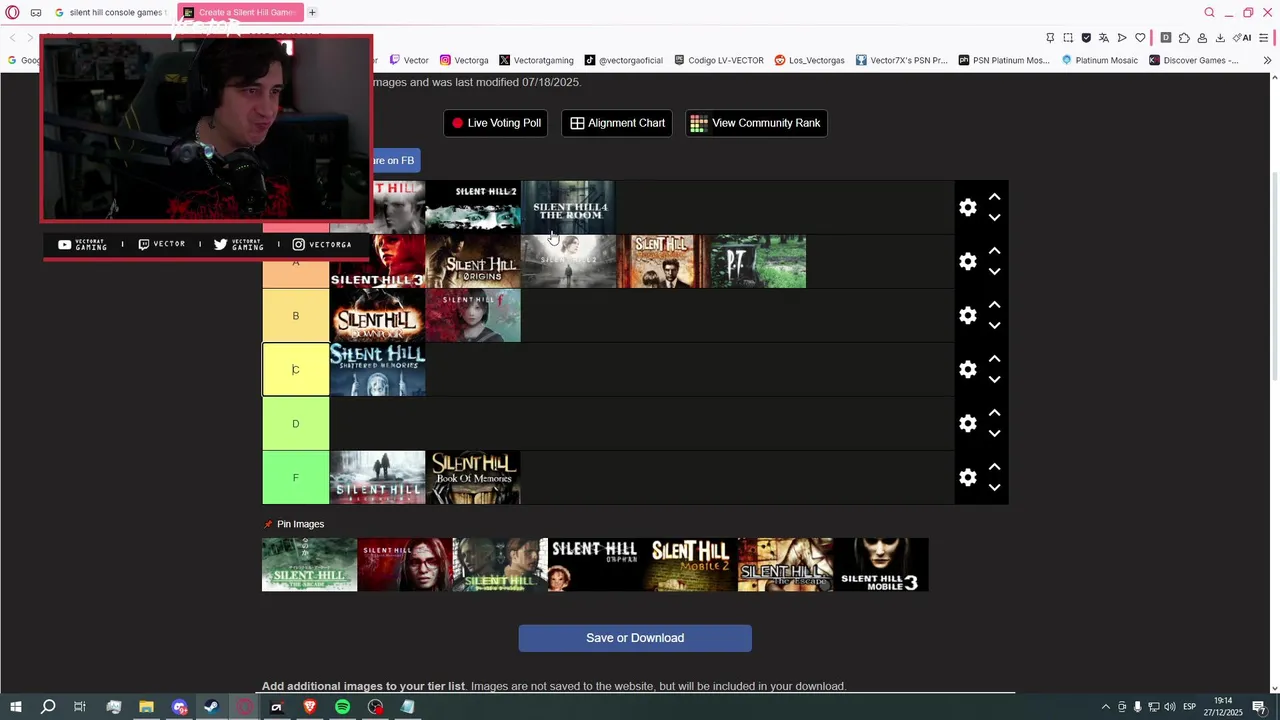Open settings gear for the D tier row
Image resolution: width=1280 pixels, height=720 pixels.
[x=967, y=424]
